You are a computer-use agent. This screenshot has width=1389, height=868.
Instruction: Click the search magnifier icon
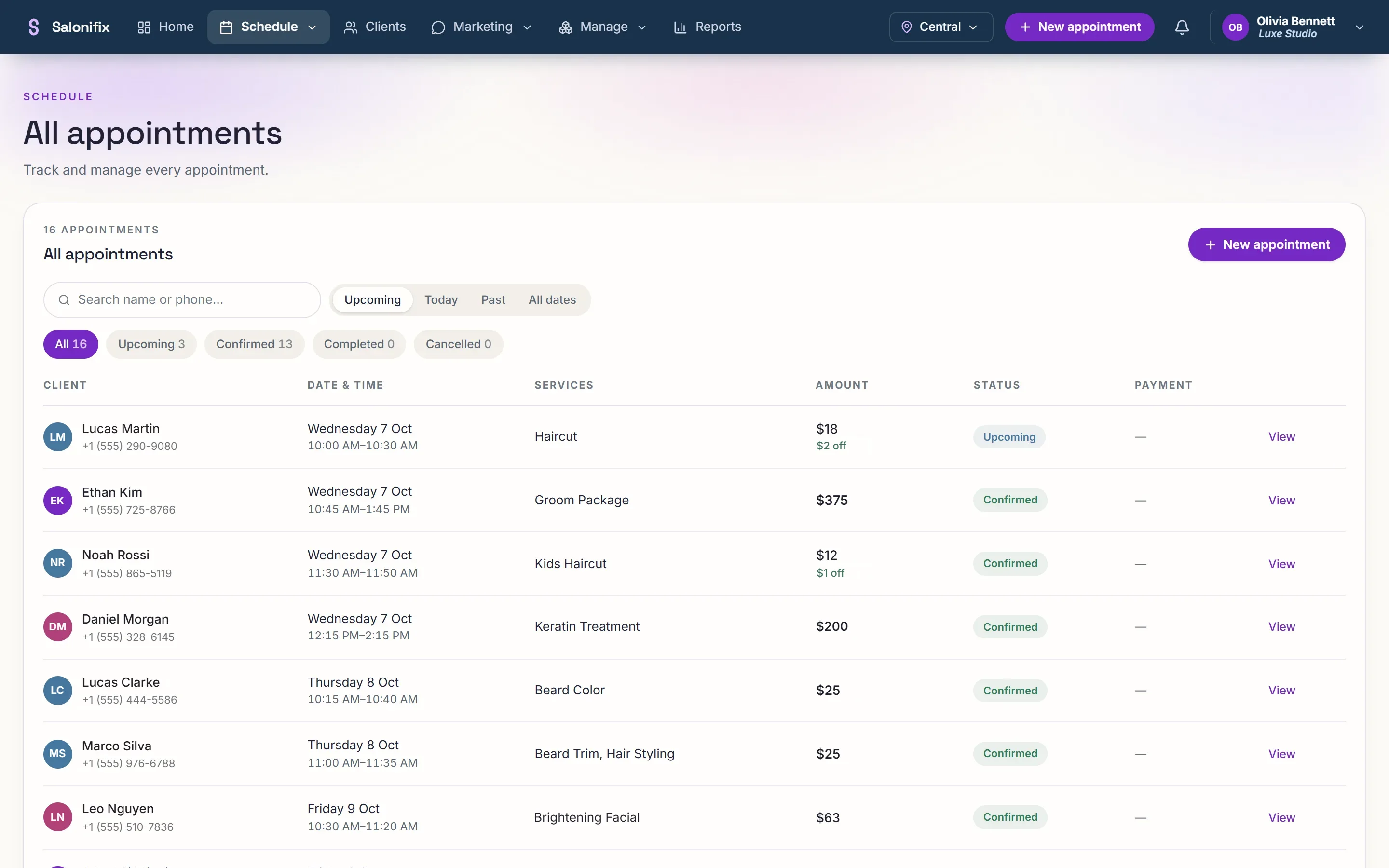(x=64, y=299)
